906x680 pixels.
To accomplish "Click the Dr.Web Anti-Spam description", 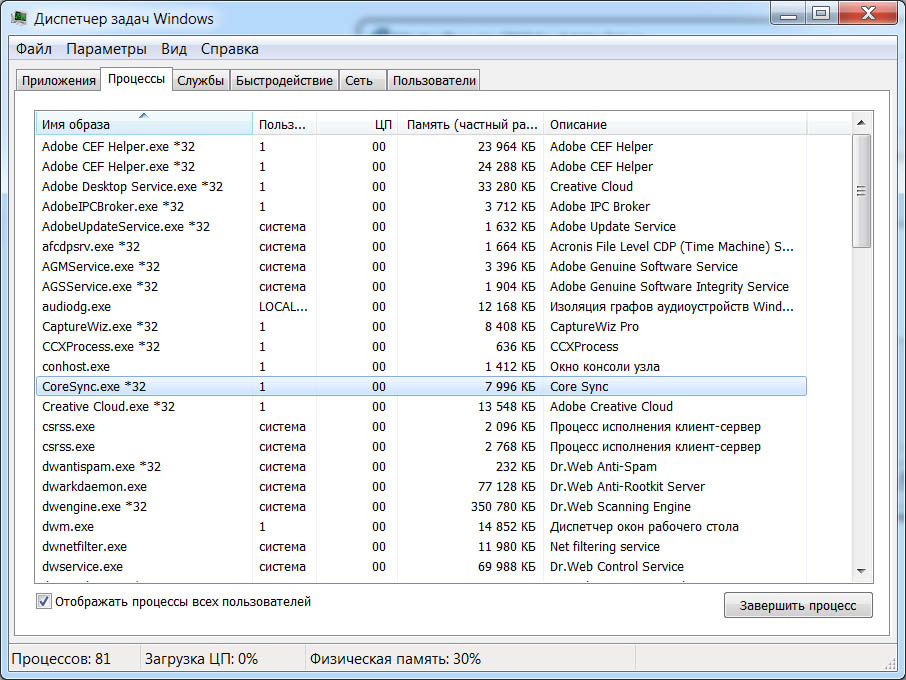I will tap(603, 467).
